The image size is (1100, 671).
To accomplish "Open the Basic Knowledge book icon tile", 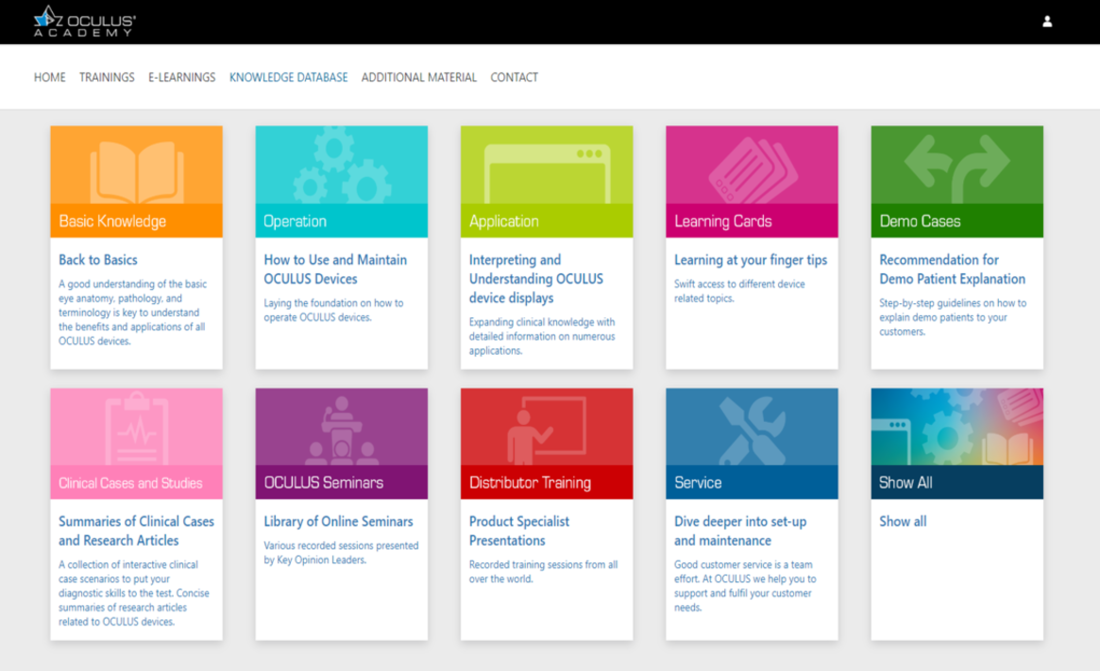I will point(136,167).
